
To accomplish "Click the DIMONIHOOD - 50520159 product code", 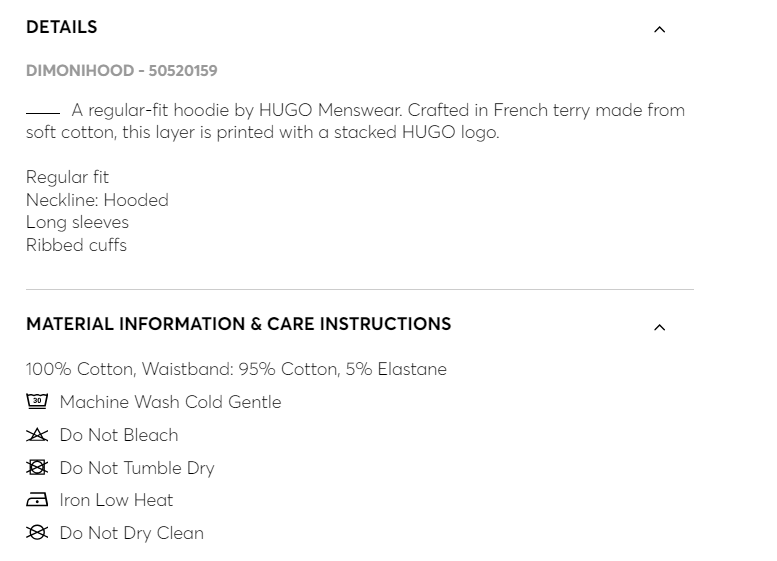I will (121, 71).
